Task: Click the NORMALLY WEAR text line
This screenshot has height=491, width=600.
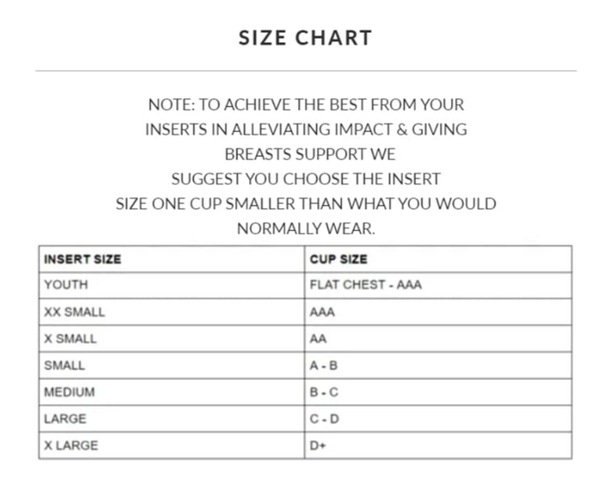Action: point(306,229)
